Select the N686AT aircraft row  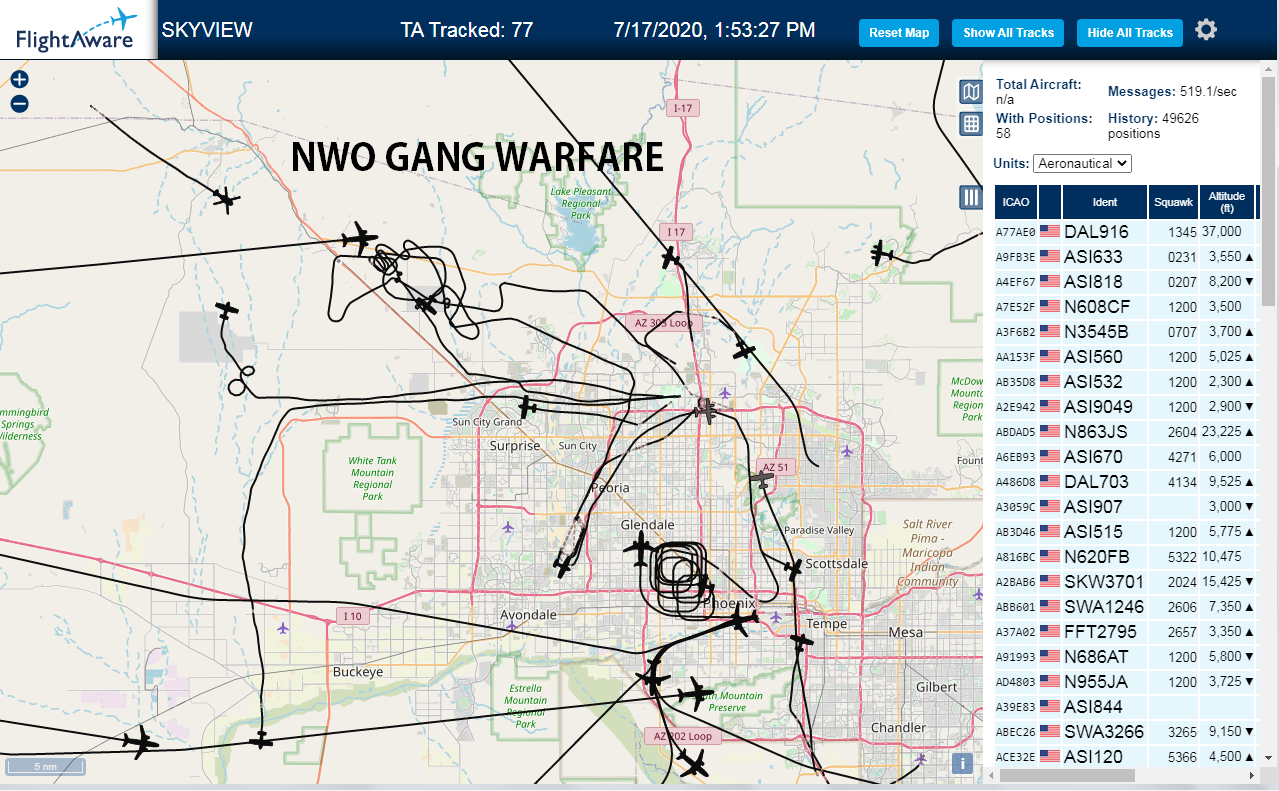(x=1125, y=657)
